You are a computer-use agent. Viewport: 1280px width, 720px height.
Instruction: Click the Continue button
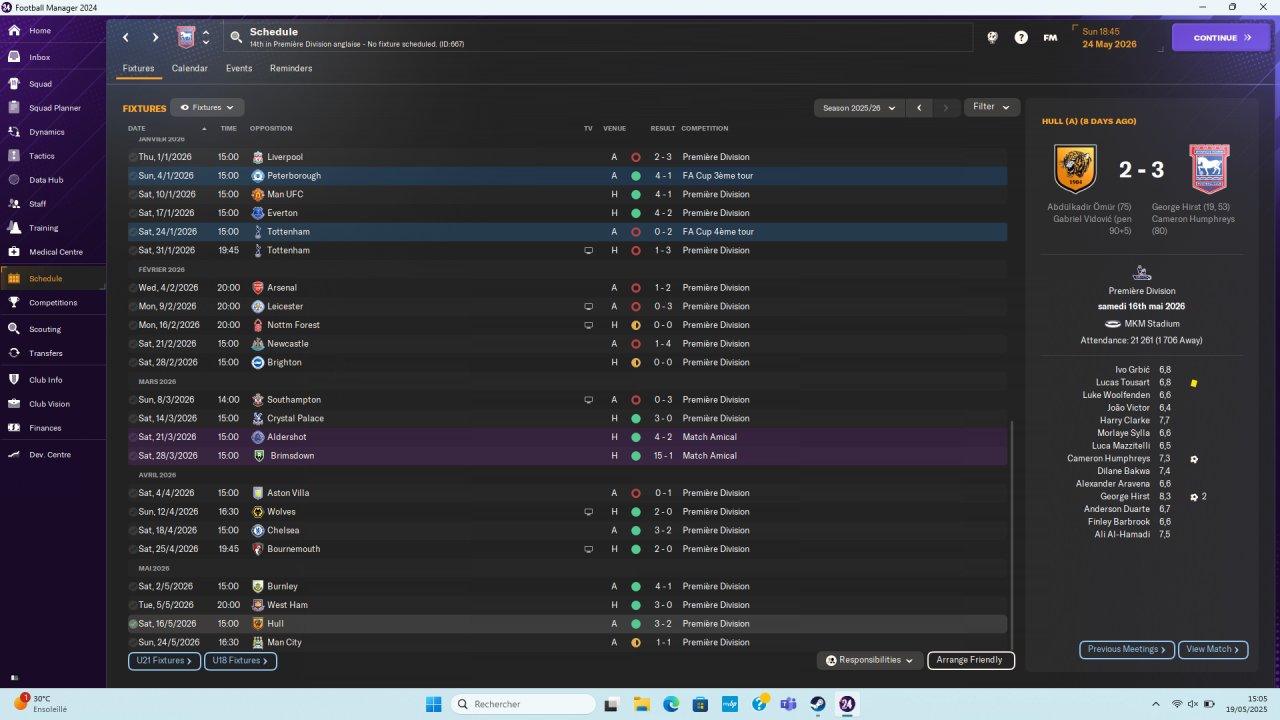[x=1221, y=38]
